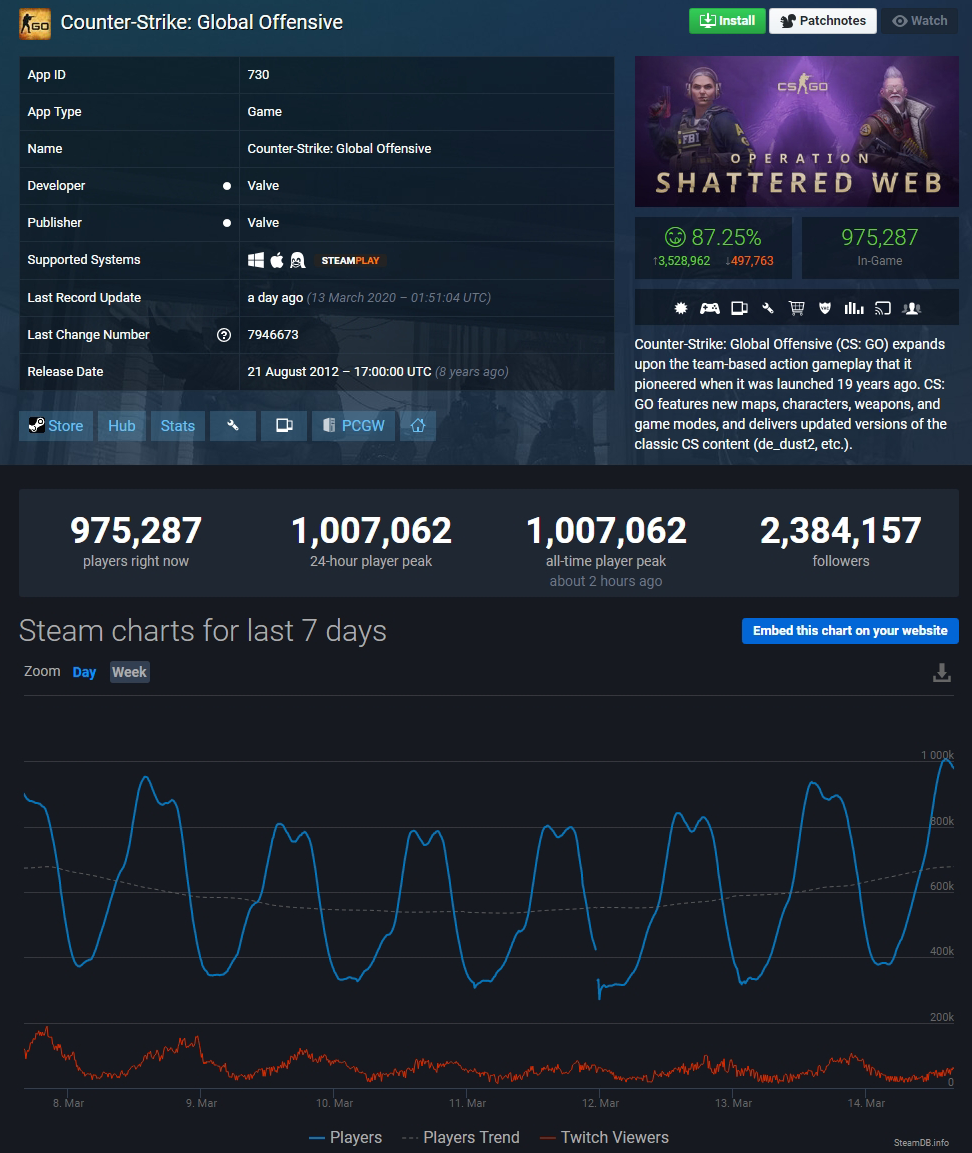Click the bar chart stats icon in the feature row

pyautogui.click(x=854, y=308)
